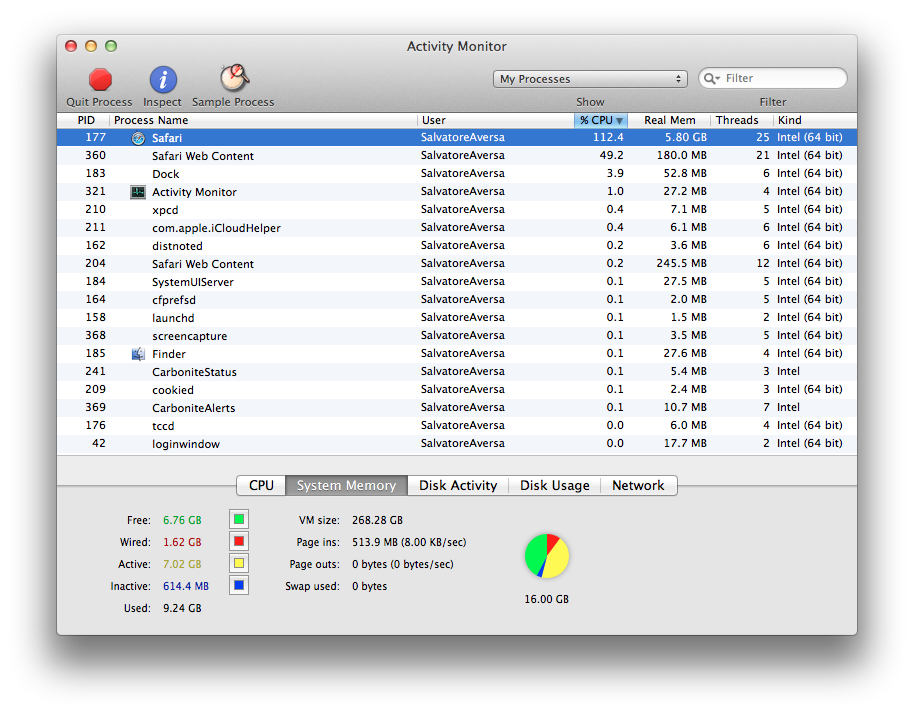Click the Sample Process magnifier icon

click(234, 78)
